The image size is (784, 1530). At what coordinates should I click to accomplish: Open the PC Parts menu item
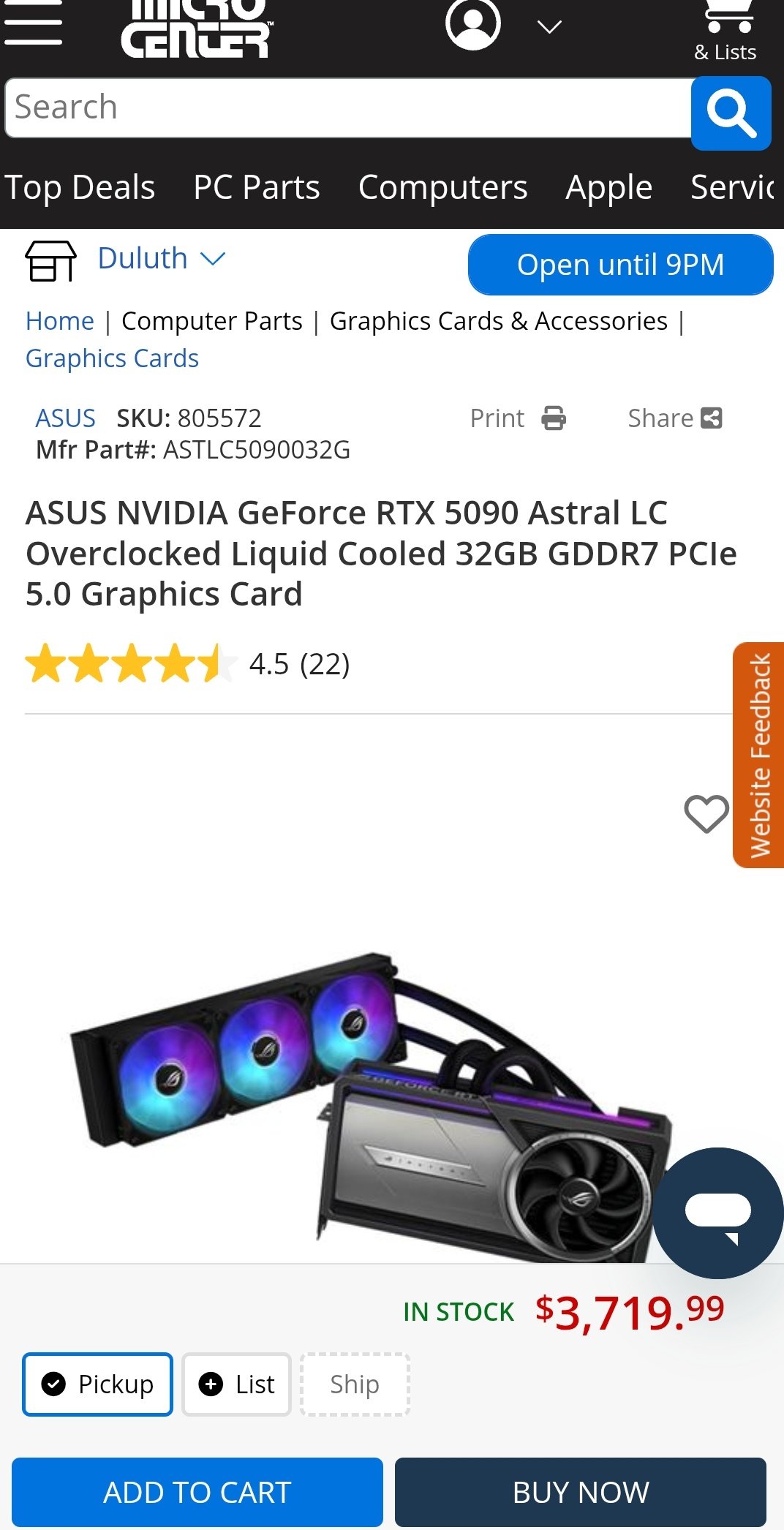pyautogui.click(x=257, y=188)
